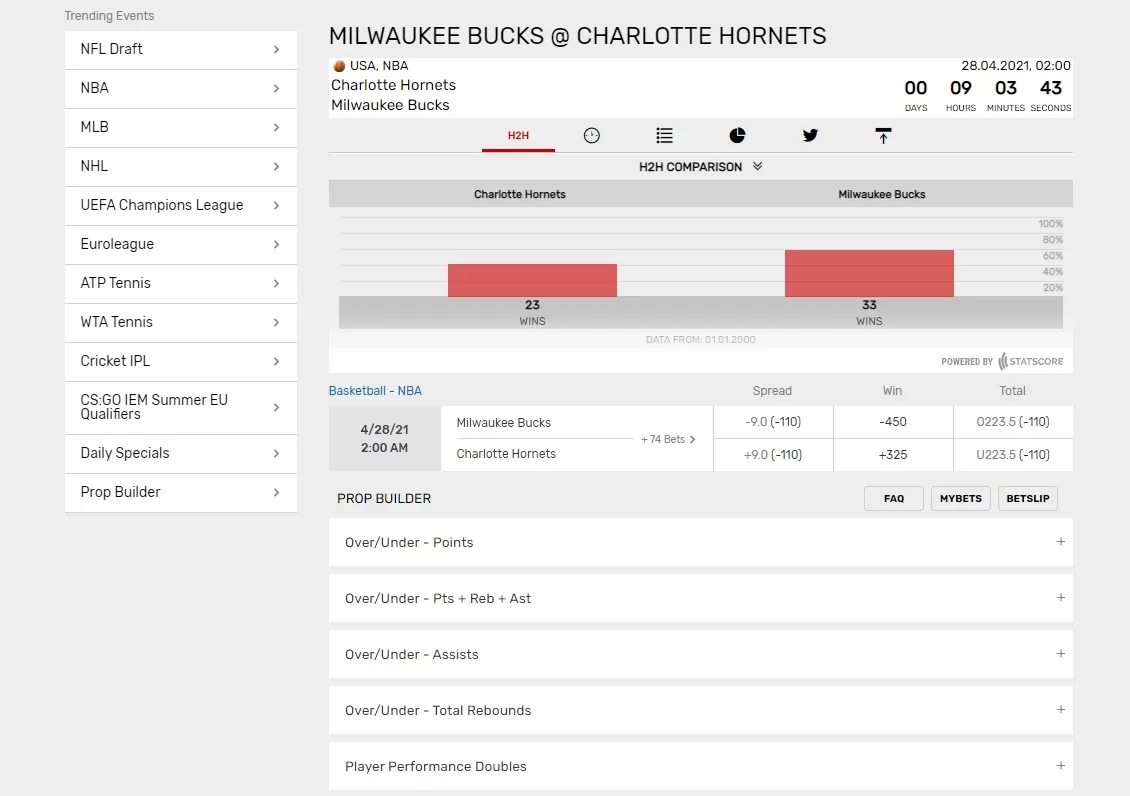The width and height of the screenshot is (1130, 796).
Task: Expand Player Performance Doubles section
Action: (x=700, y=766)
